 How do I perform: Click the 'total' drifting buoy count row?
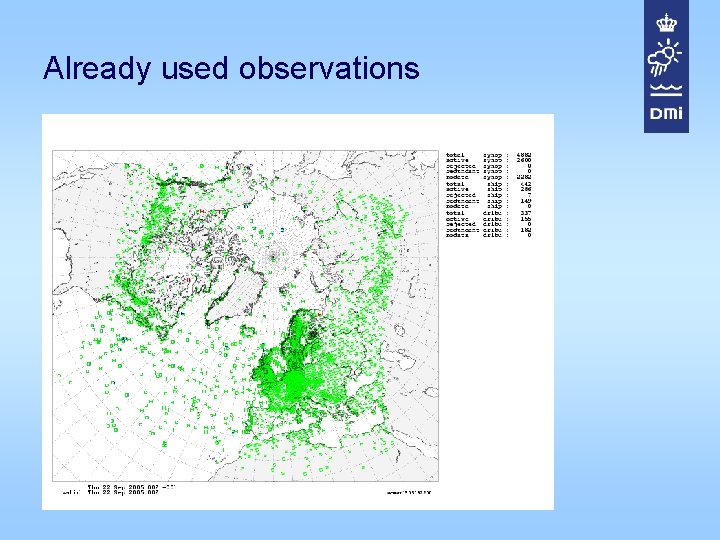point(489,213)
